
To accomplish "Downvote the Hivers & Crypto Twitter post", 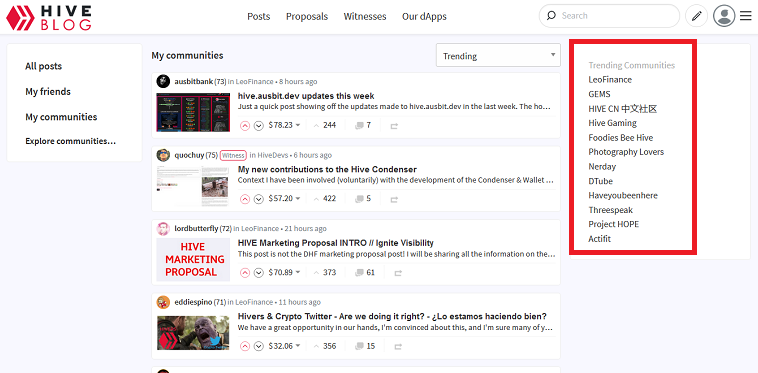I will pos(259,346).
